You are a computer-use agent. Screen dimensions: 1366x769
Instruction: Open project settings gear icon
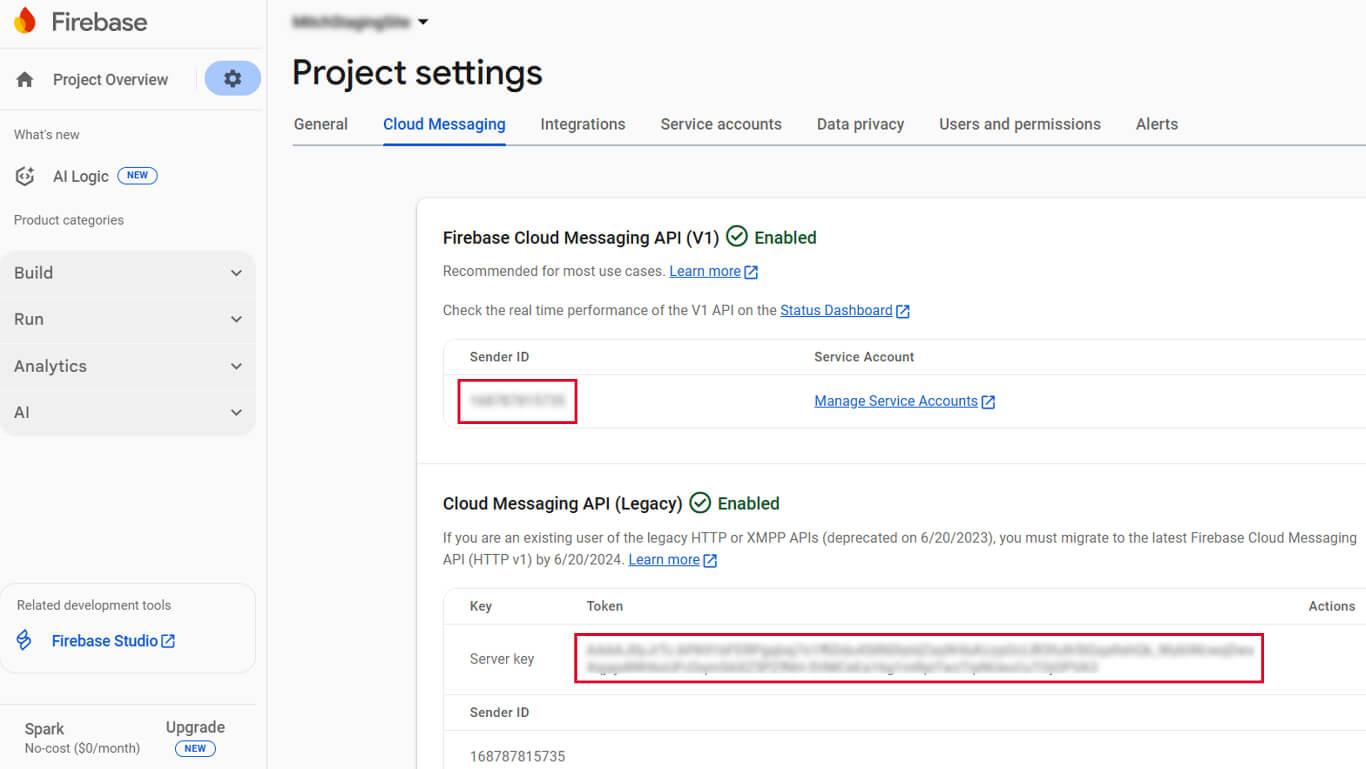tap(233, 79)
